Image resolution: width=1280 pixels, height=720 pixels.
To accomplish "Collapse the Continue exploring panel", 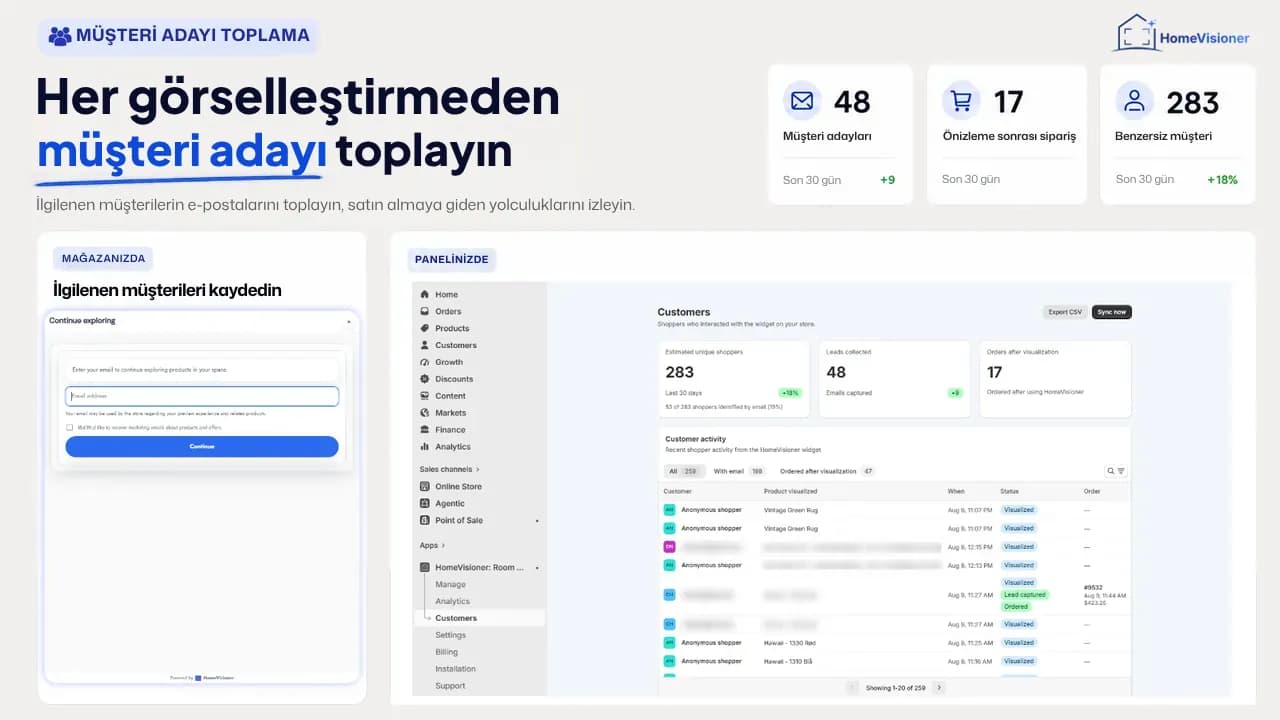I will click(x=349, y=321).
